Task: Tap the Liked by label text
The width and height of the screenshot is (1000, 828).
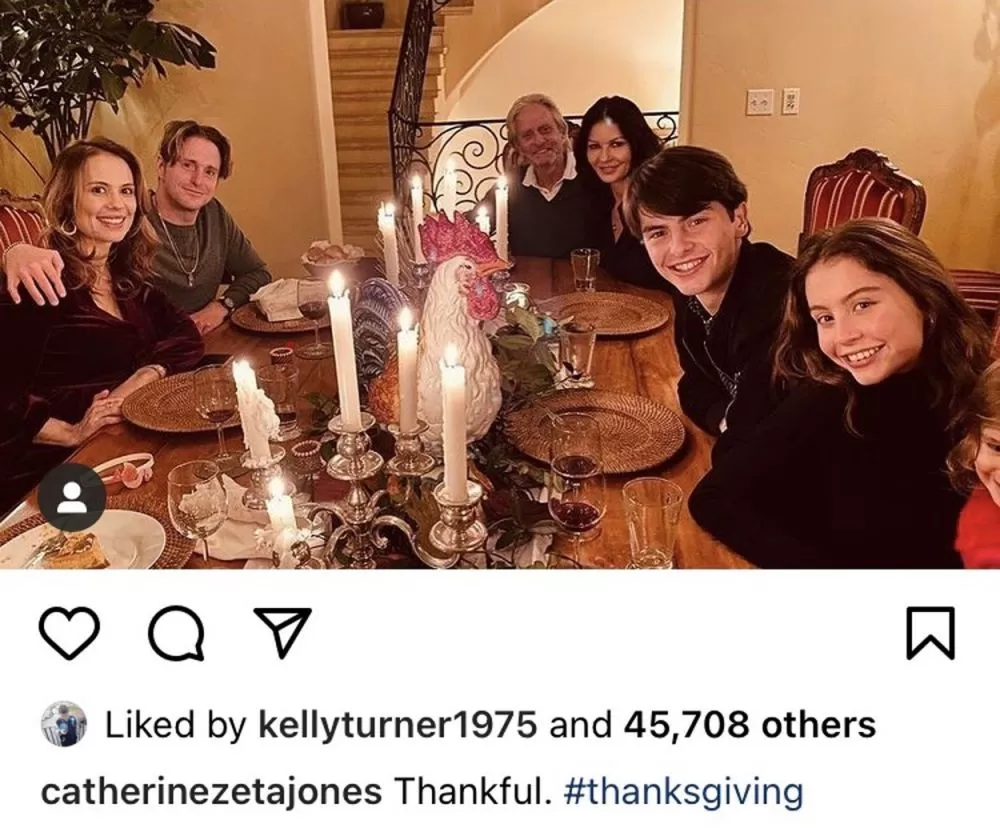Action: pos(175,725)
